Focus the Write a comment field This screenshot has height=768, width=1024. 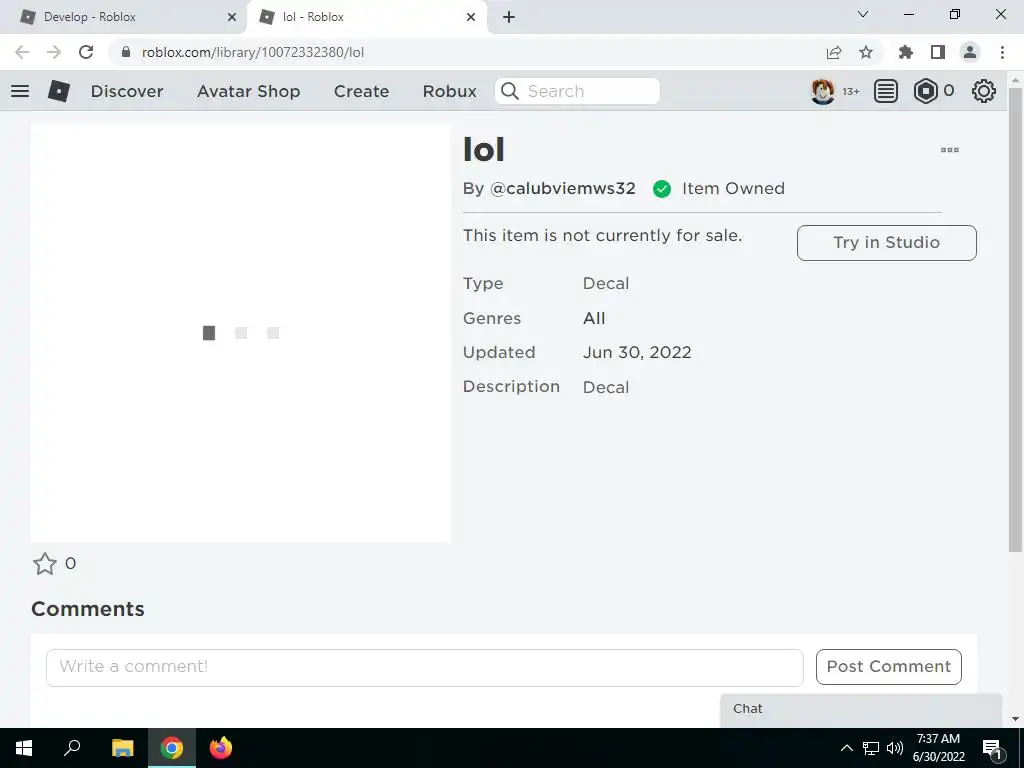coord(424,667)
